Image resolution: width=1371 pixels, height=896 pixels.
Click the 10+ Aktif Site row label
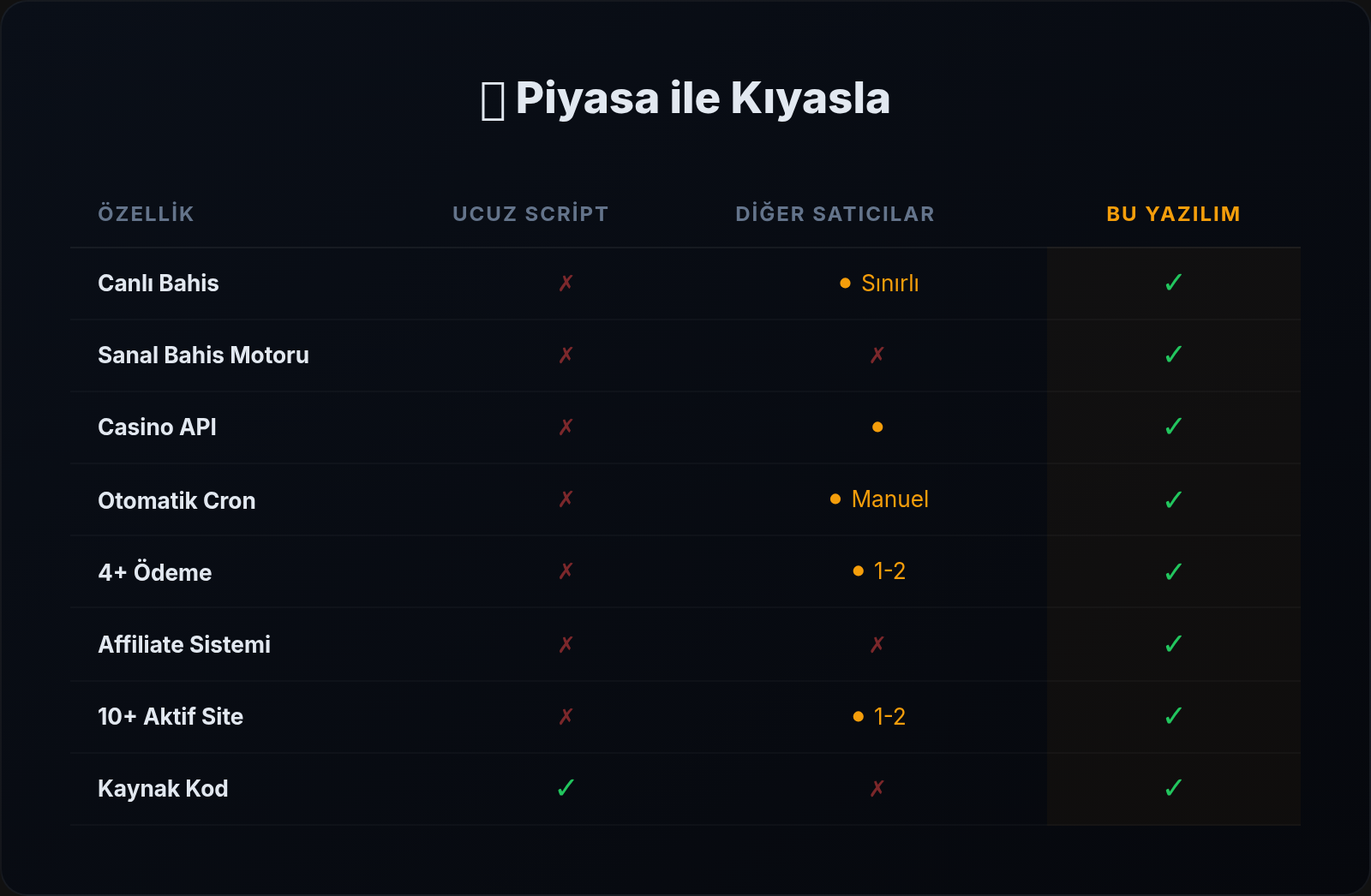click(171, 717)
